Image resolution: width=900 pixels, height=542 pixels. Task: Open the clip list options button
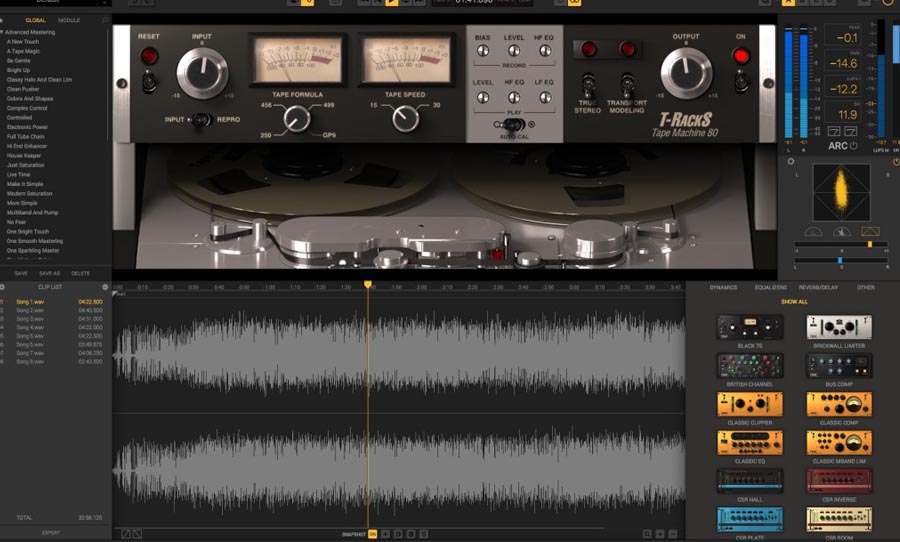pyautogui.click(x=105, y=287)
